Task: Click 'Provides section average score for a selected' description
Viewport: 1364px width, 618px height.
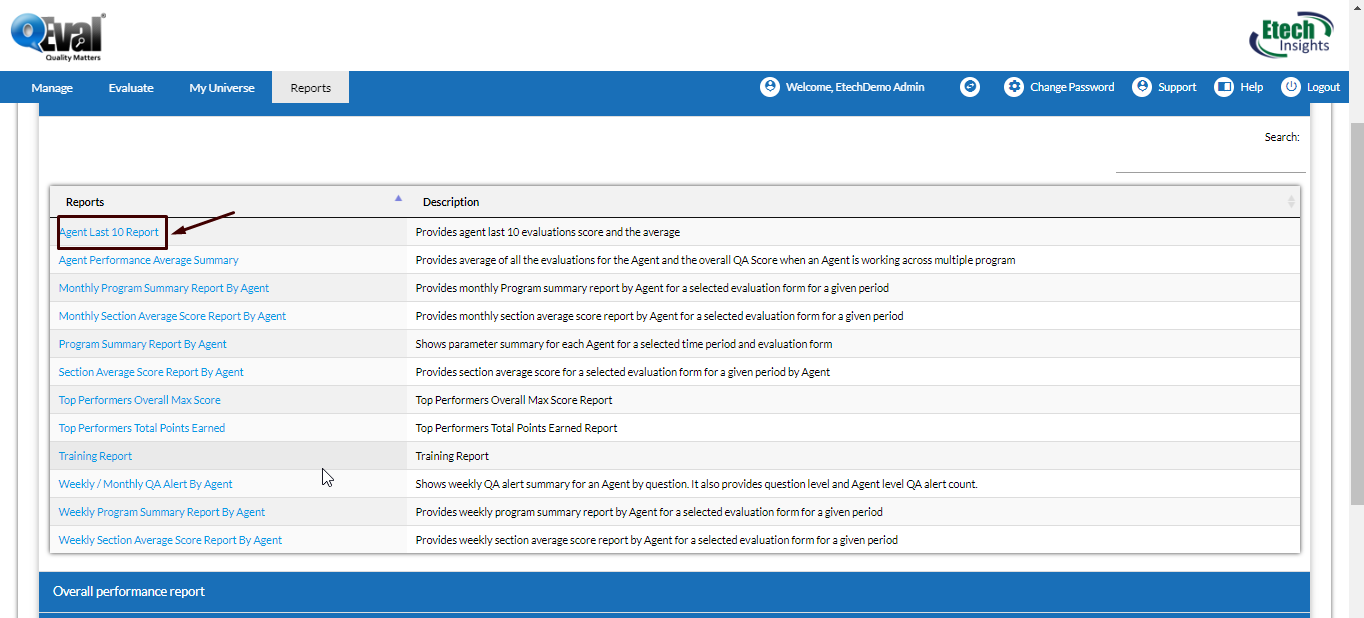Action: [622, 372]
